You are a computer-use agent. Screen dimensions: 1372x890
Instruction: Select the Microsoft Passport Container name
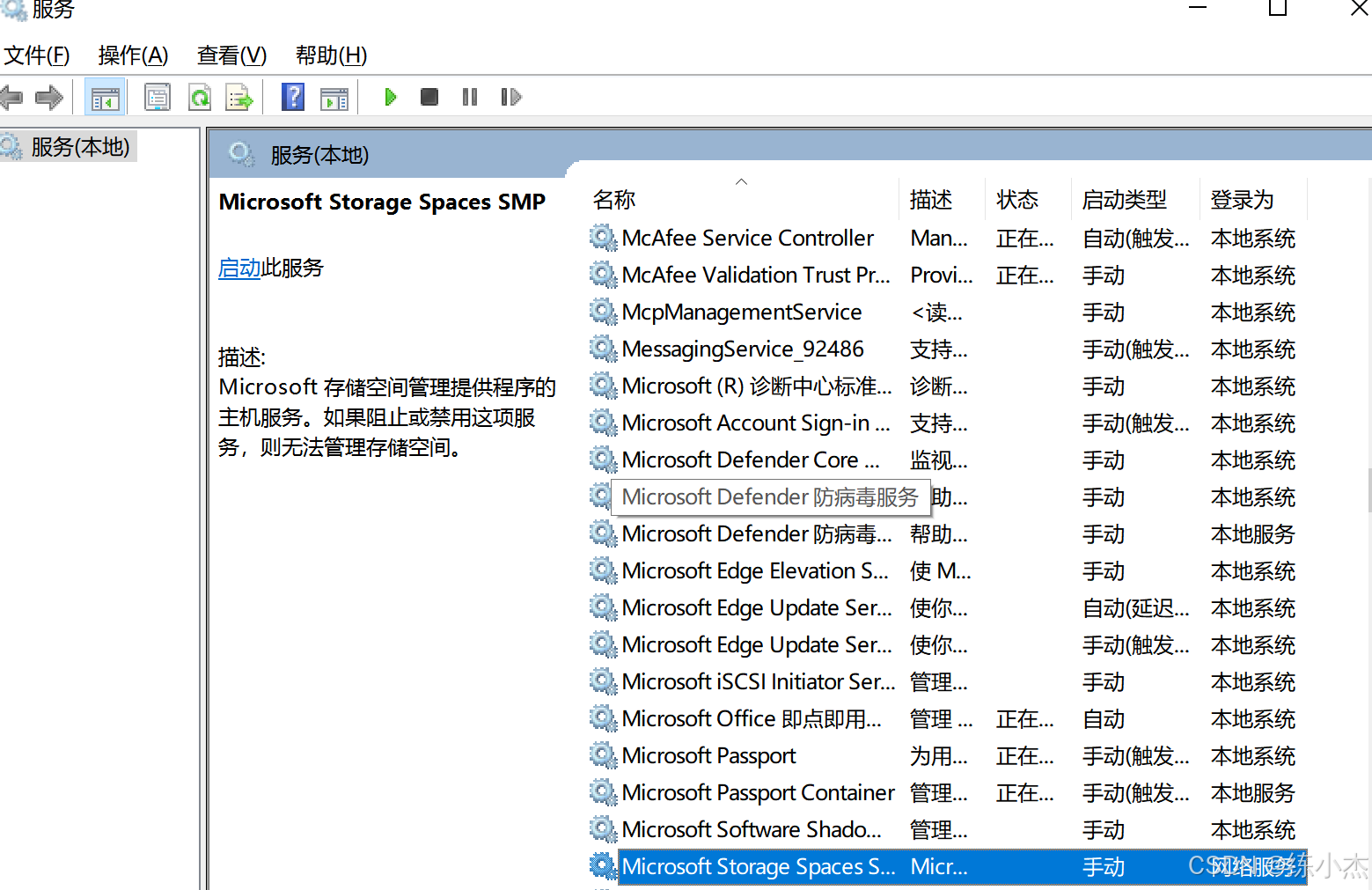[x=758, y=793]
